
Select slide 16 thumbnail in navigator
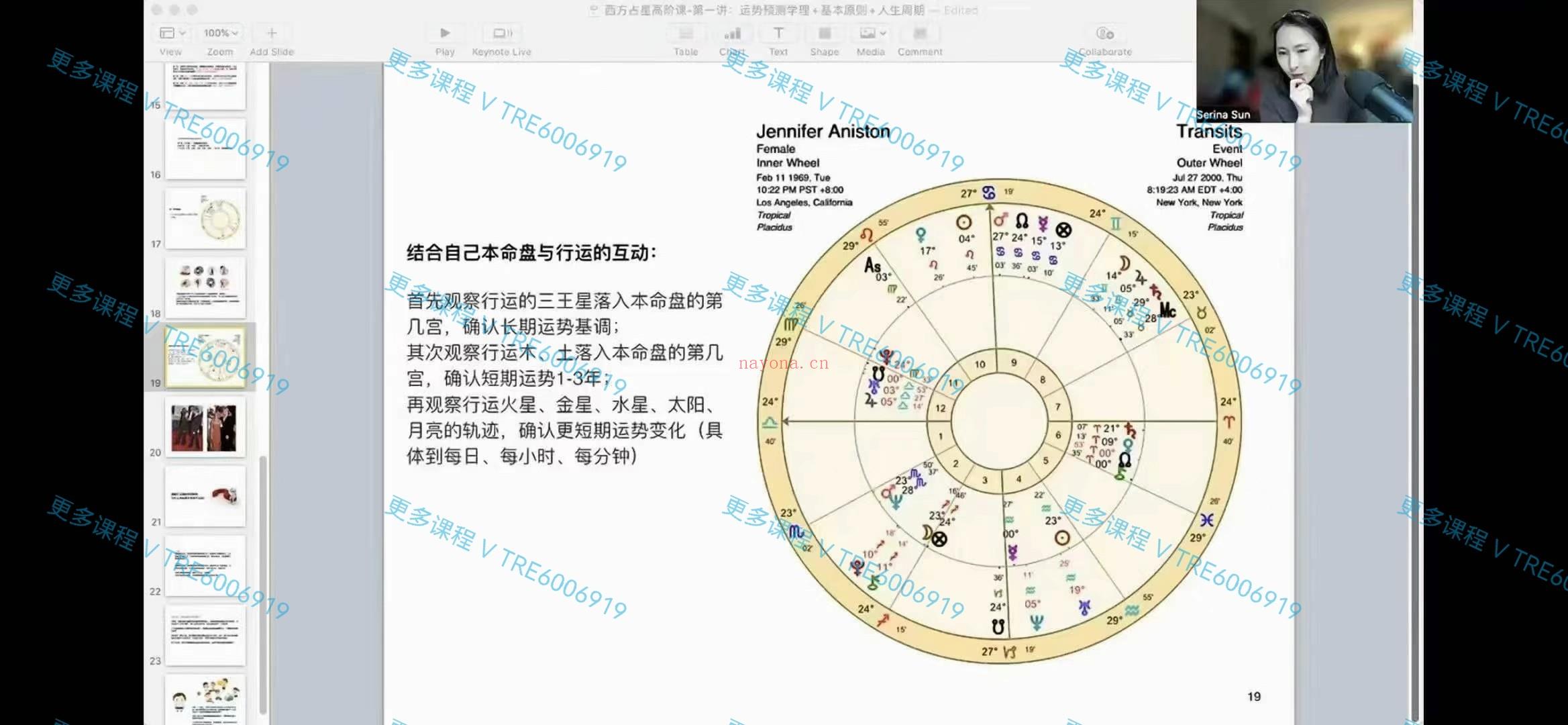click(x=205, y=148)
